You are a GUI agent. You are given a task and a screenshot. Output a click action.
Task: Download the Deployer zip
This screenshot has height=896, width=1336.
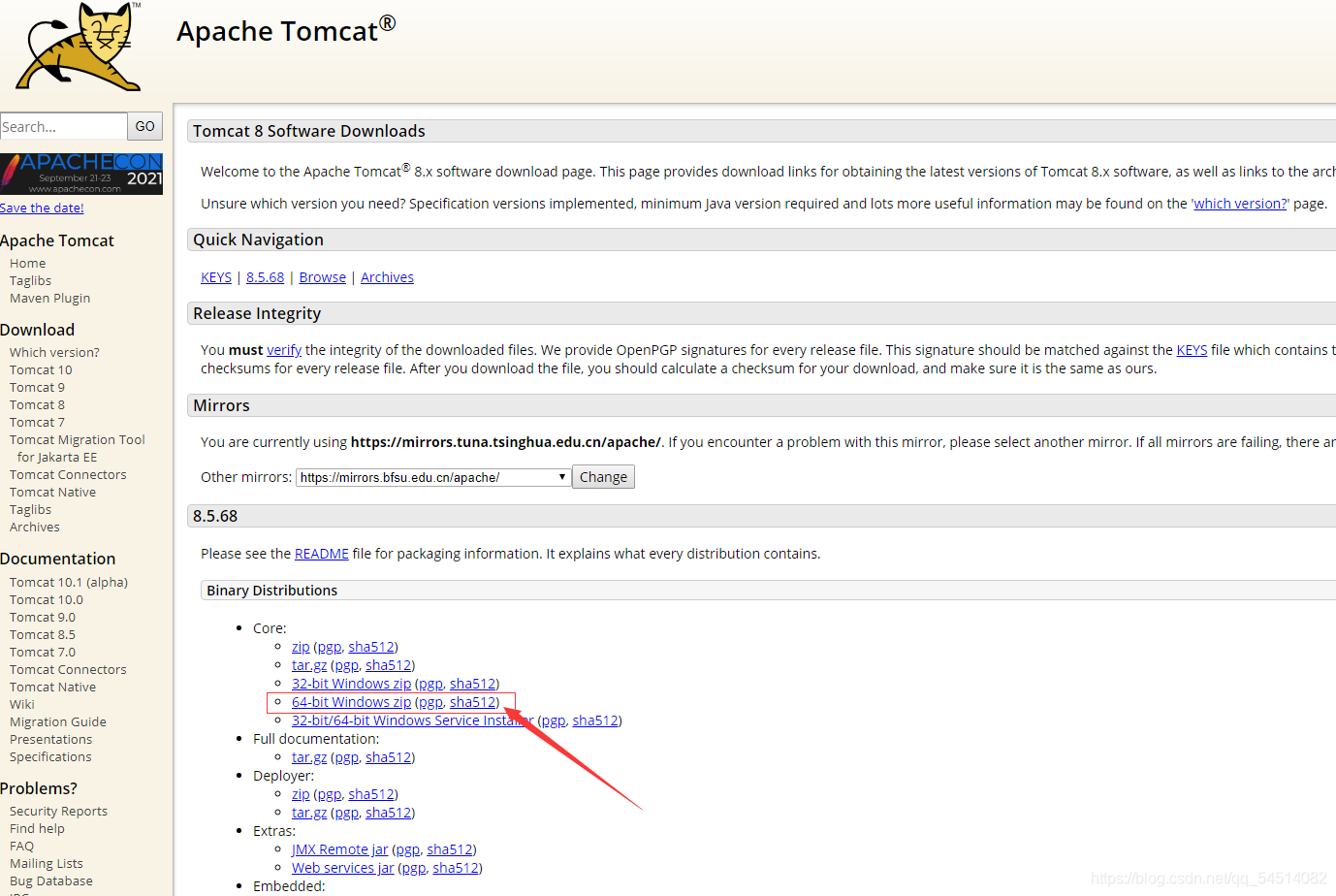click(301, 794)
